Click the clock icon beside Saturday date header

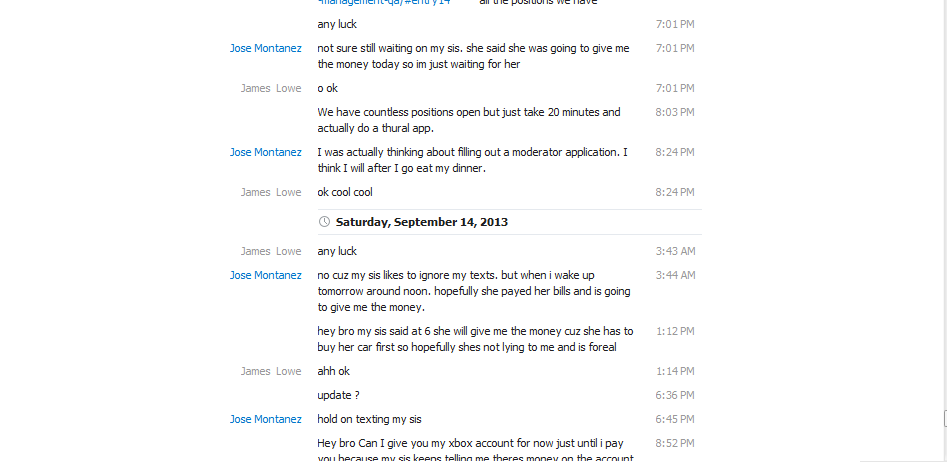click(324, 222)
